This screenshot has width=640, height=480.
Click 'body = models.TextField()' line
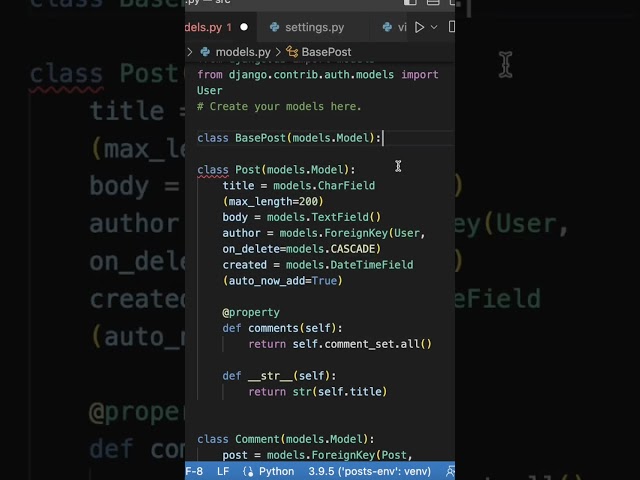302,217
